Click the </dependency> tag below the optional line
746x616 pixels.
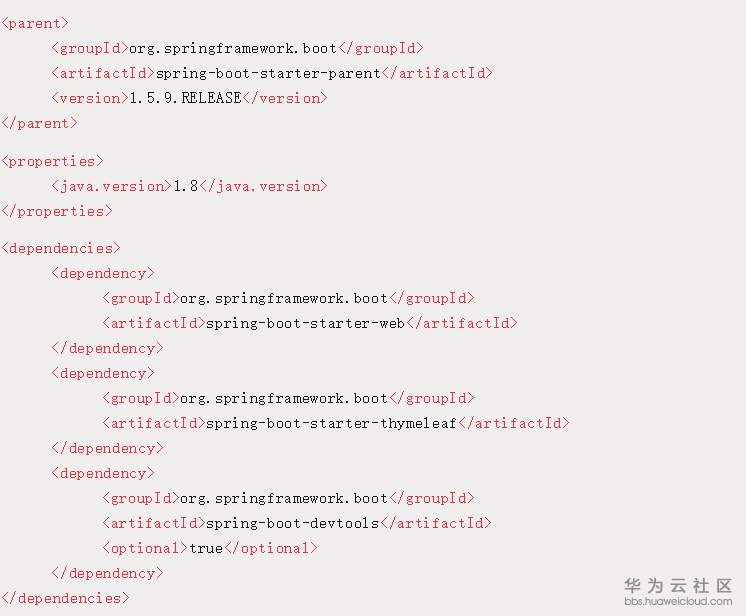[107, 573]
